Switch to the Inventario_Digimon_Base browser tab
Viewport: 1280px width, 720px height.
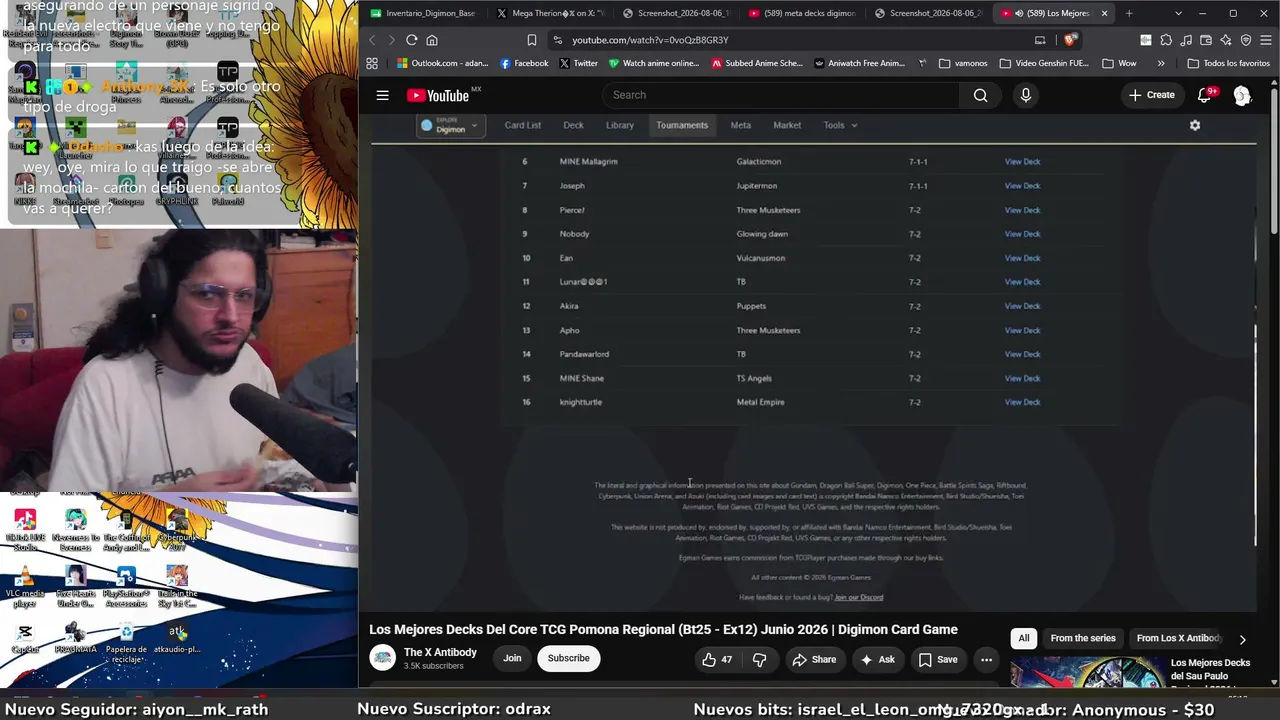423,13
